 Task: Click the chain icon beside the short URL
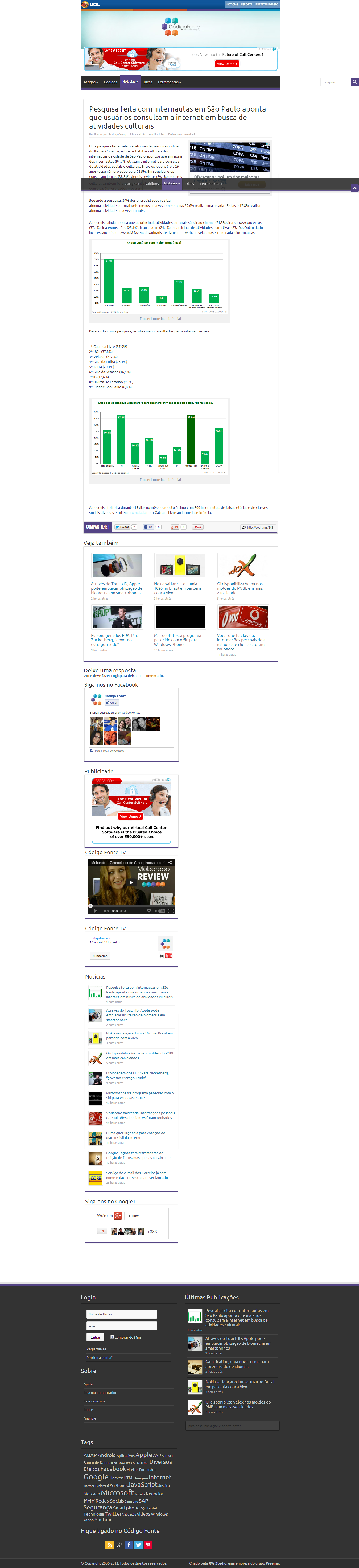pos(244,527)
